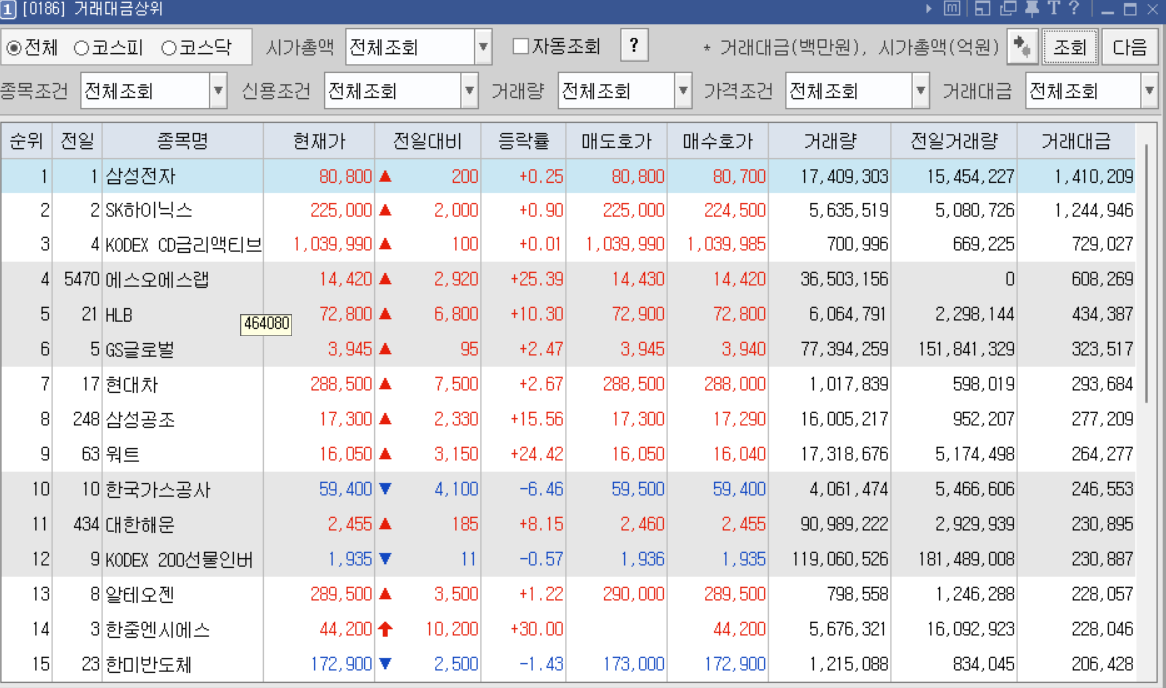Select the SK하이닉스 stock name
The width and height of the screenshot is (1166, 688).
click(149, 210)
